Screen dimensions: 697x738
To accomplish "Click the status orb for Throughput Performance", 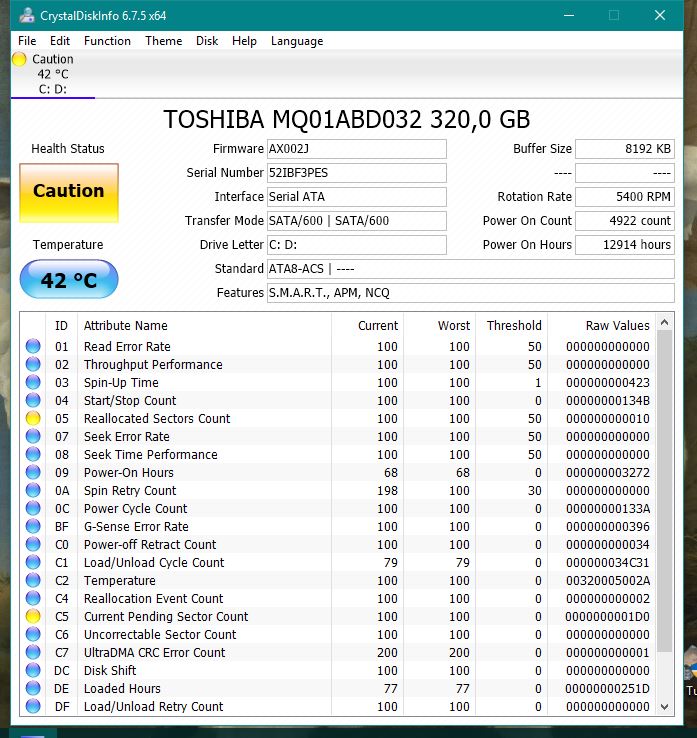I will [x=33, y=364].
